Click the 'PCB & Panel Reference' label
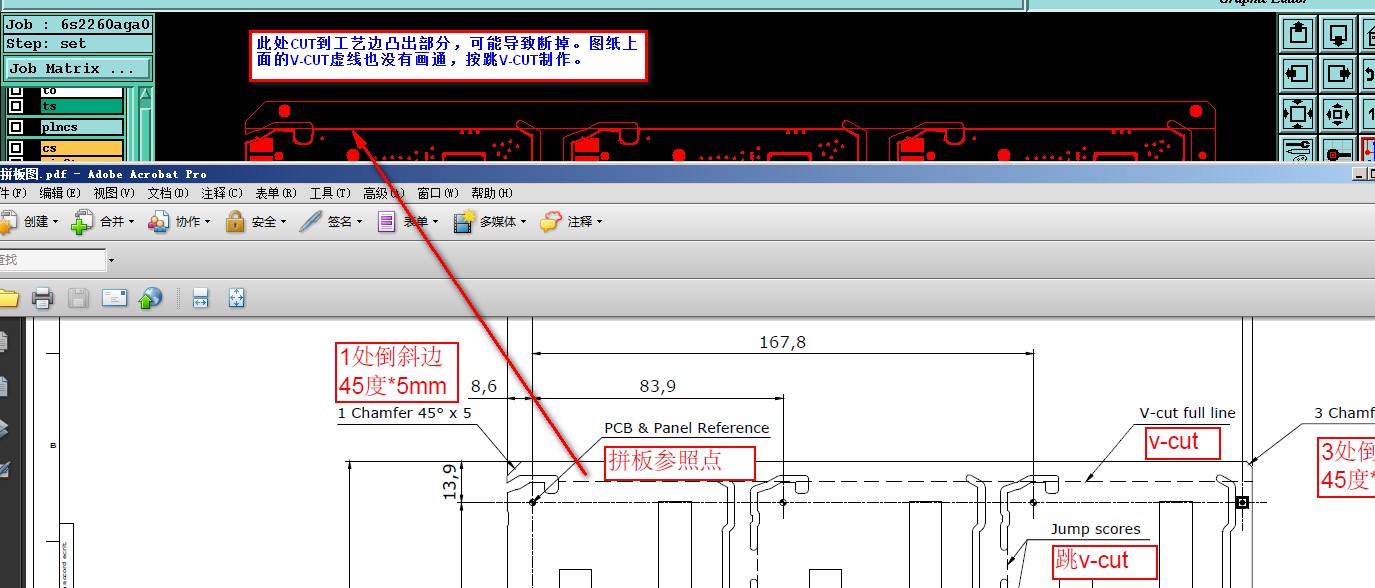Screen dimensions: 1375x588 687,428
